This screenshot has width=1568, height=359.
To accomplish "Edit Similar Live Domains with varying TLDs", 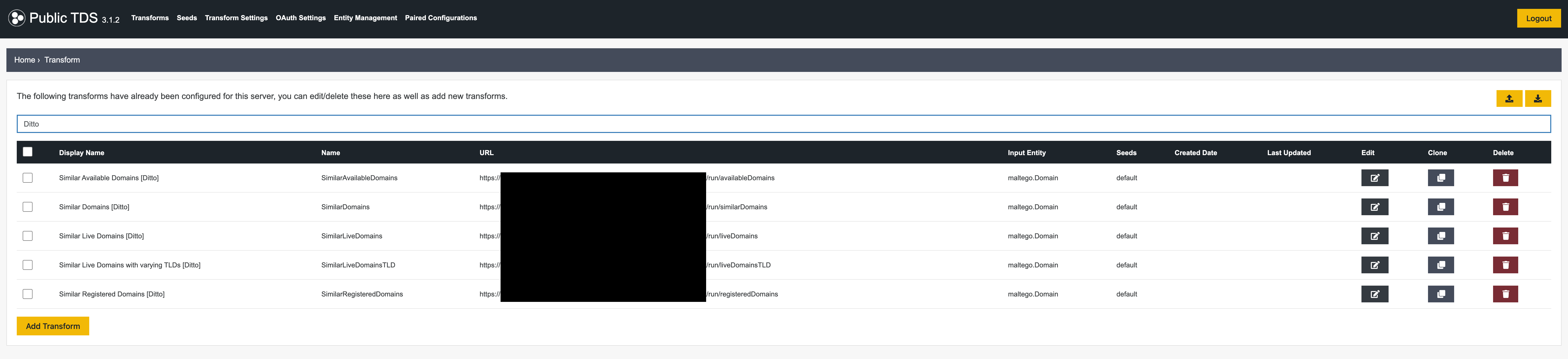I will tap(1375, 265).
